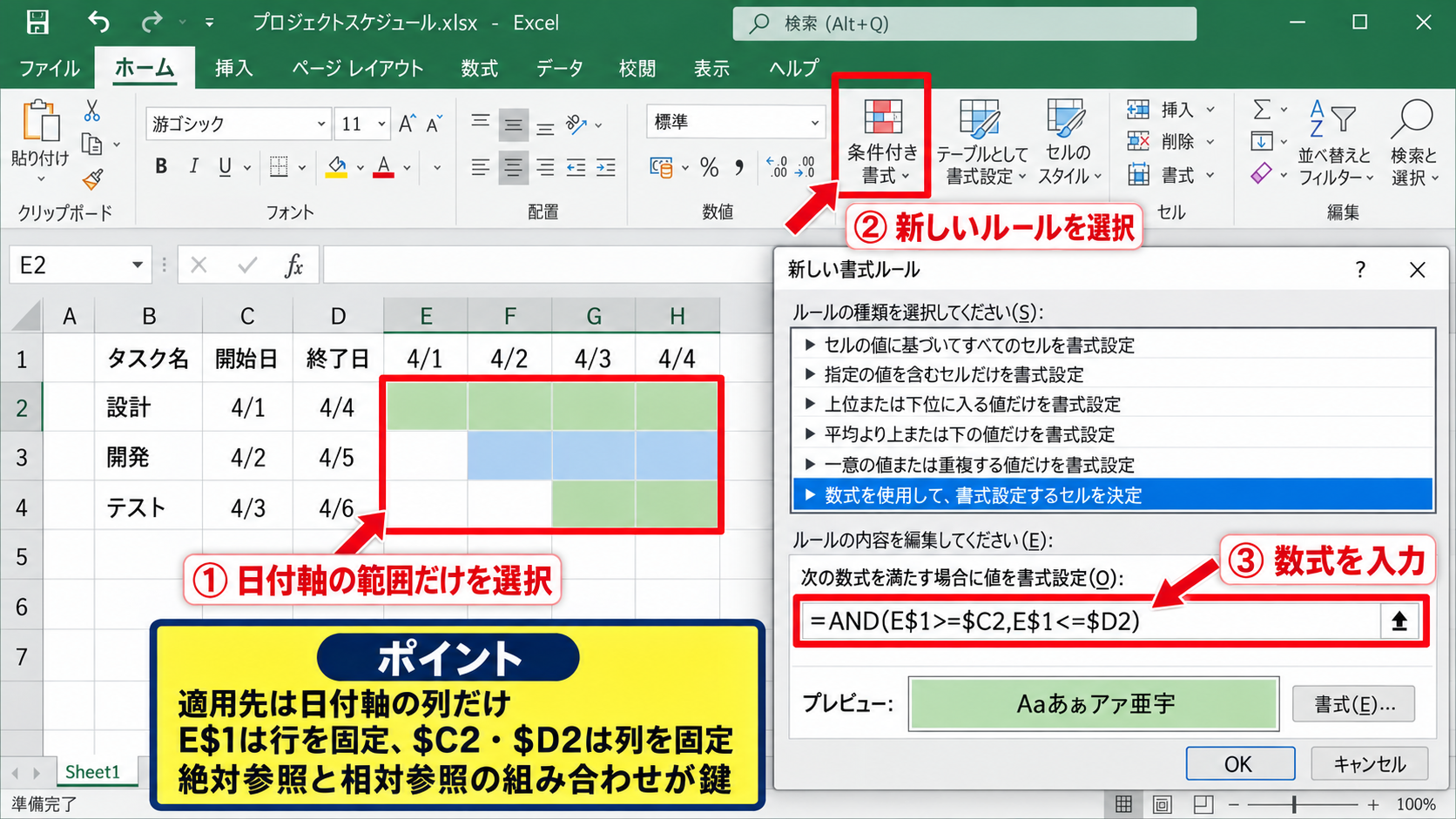1456x819 pixels.
Task: Click the insert function fx icon
Action: (294, 265)
